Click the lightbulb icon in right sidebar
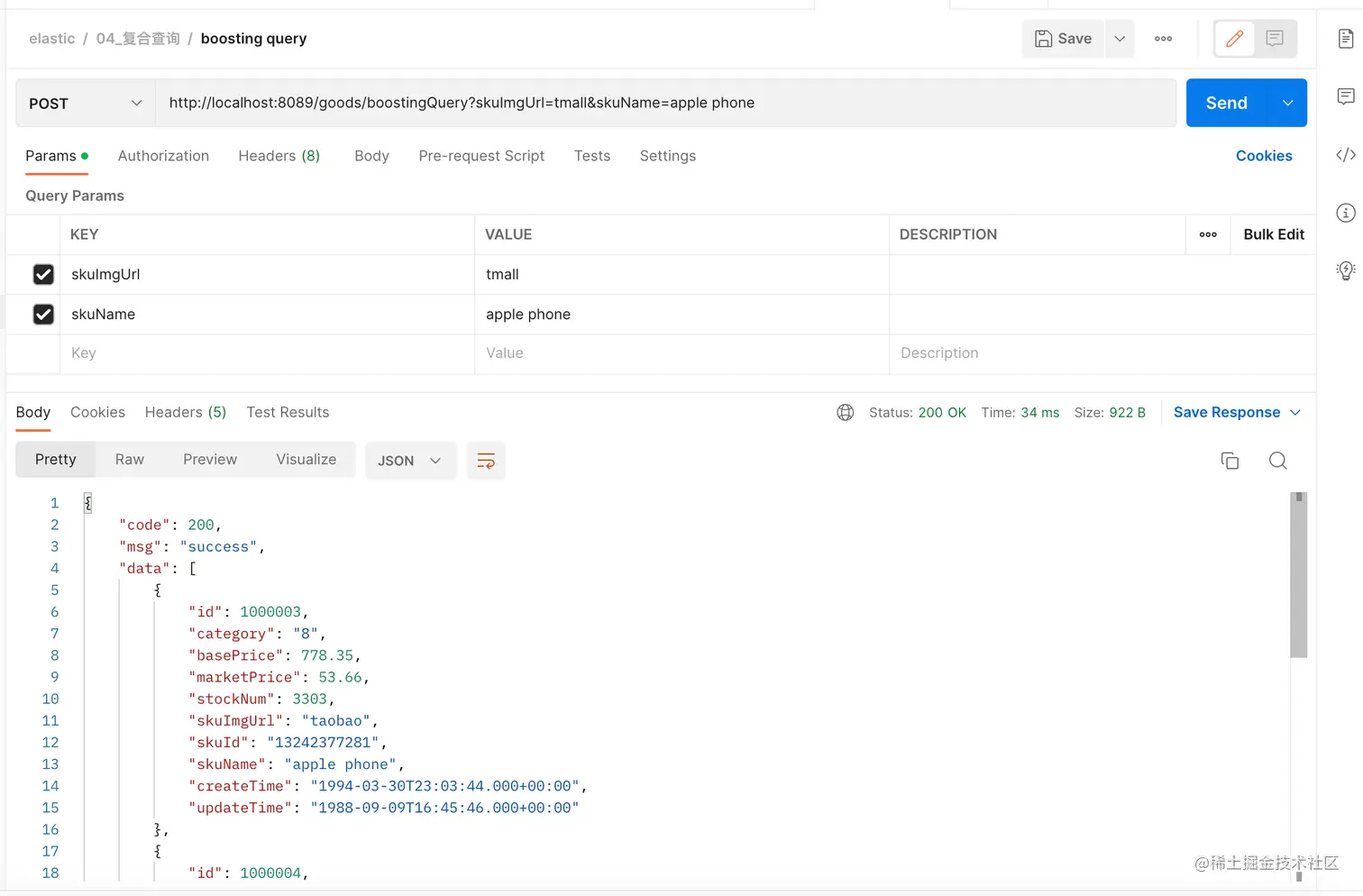 1345,270
